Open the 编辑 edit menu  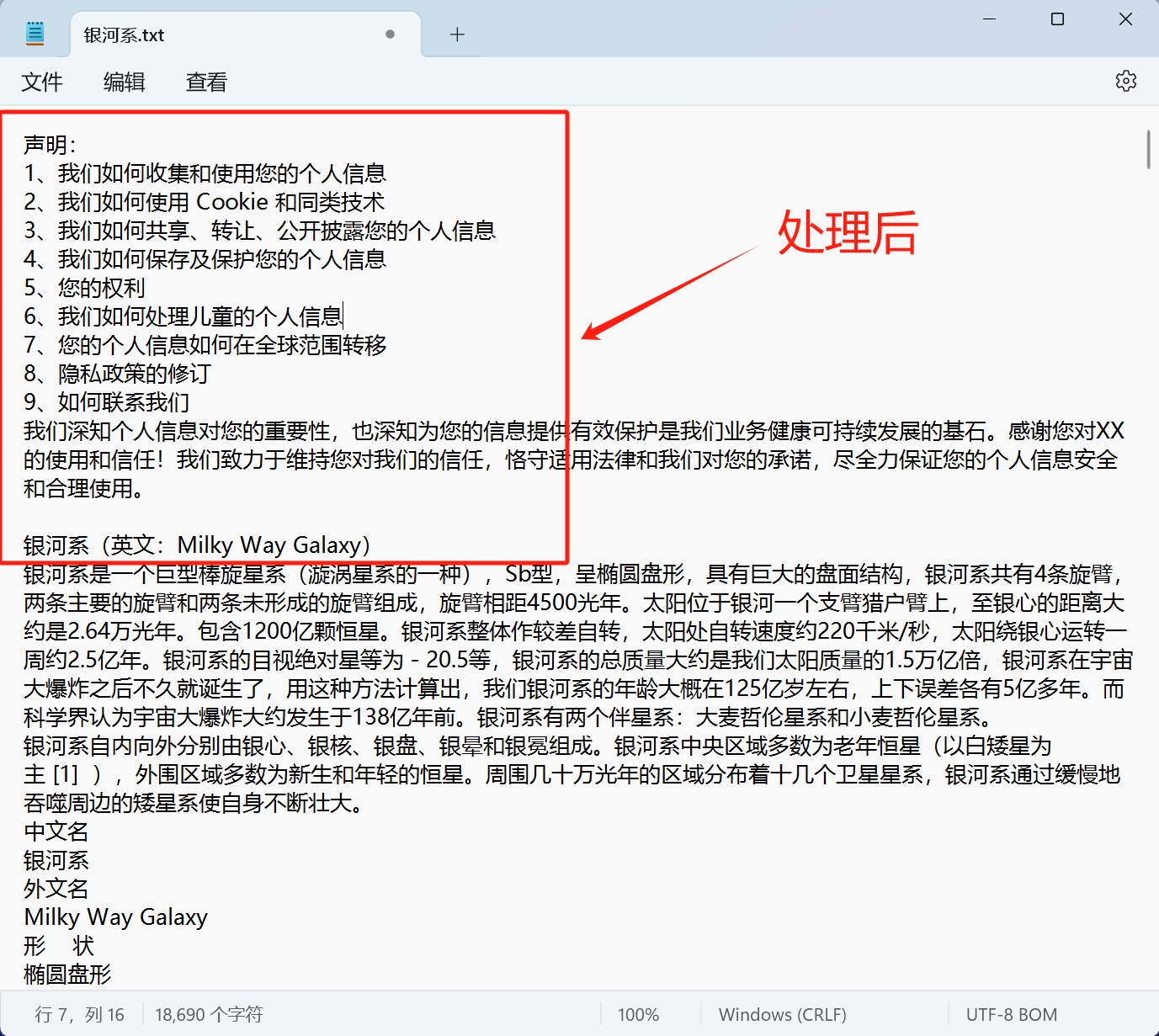[x=123, y=81]
